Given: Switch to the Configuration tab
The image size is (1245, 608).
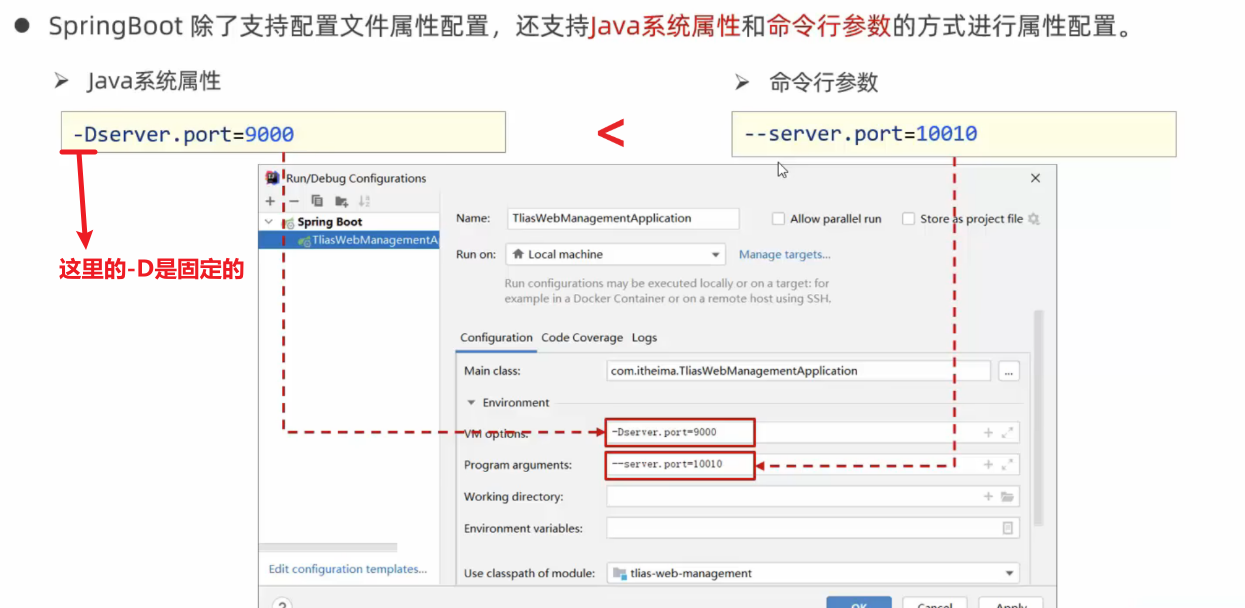Looking at the screenshot, I should (x=496, y=338).
